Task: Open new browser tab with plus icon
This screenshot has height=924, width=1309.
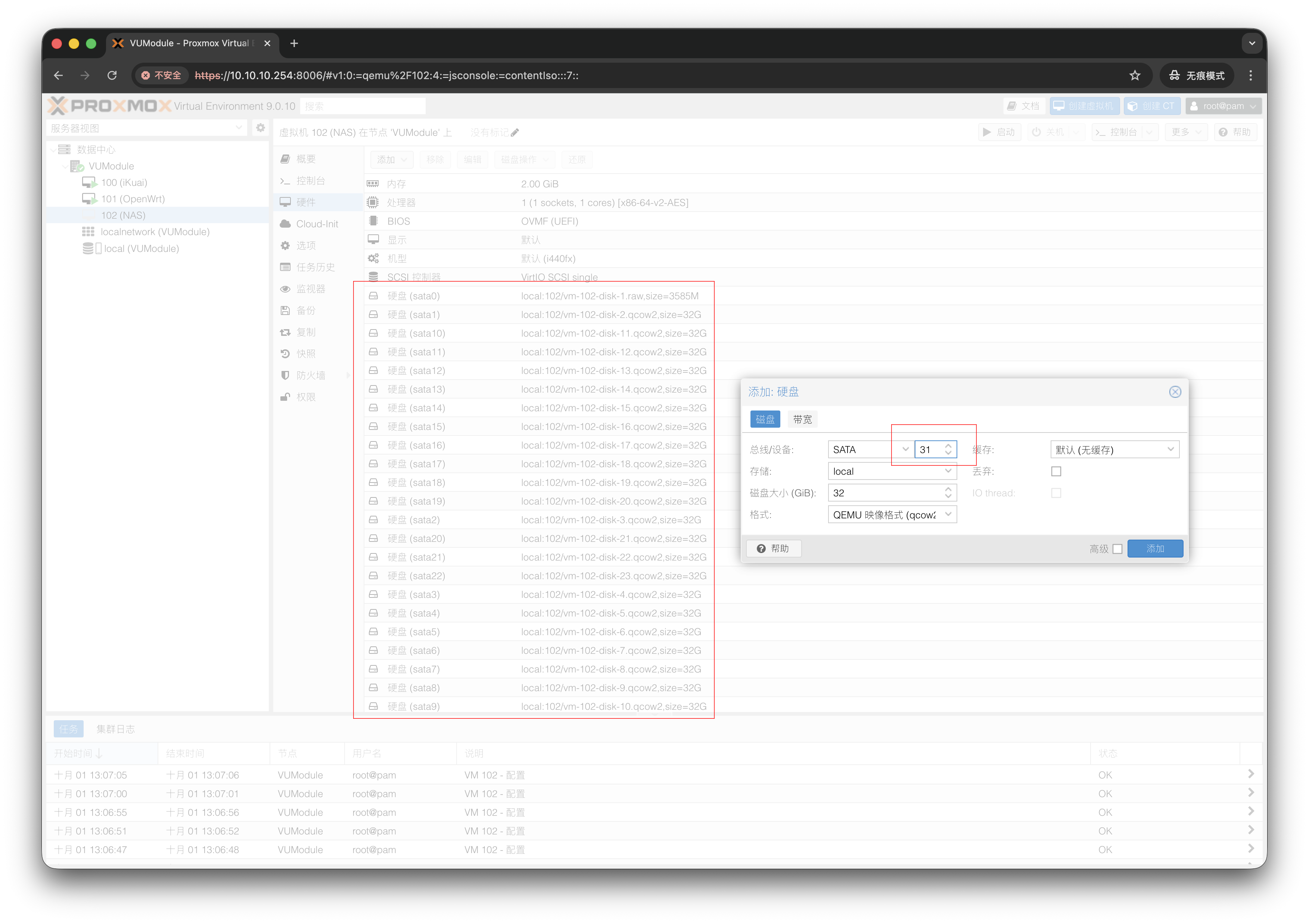Action: tap(294, 43)
